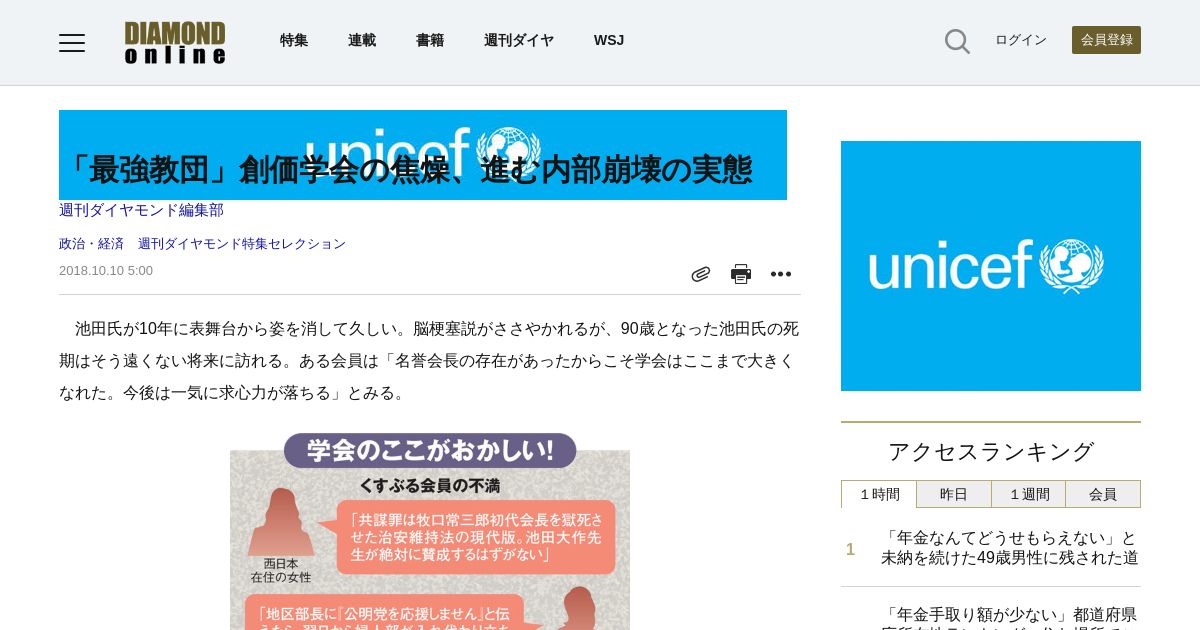1200x630 pixels.
Task: Open 週刊ダイヤモンド特集セレクション series link
Action: pos(242,243)
